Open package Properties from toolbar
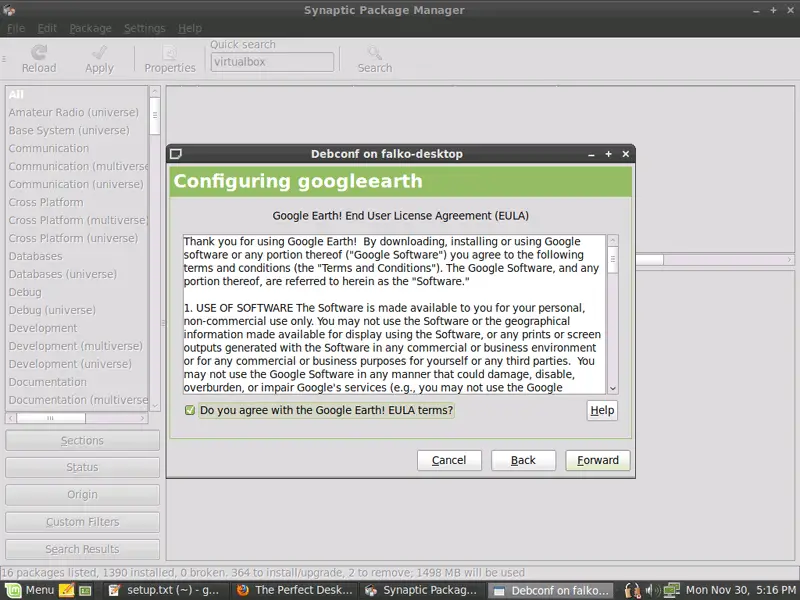The image size is (800, 600). [169, 59]
